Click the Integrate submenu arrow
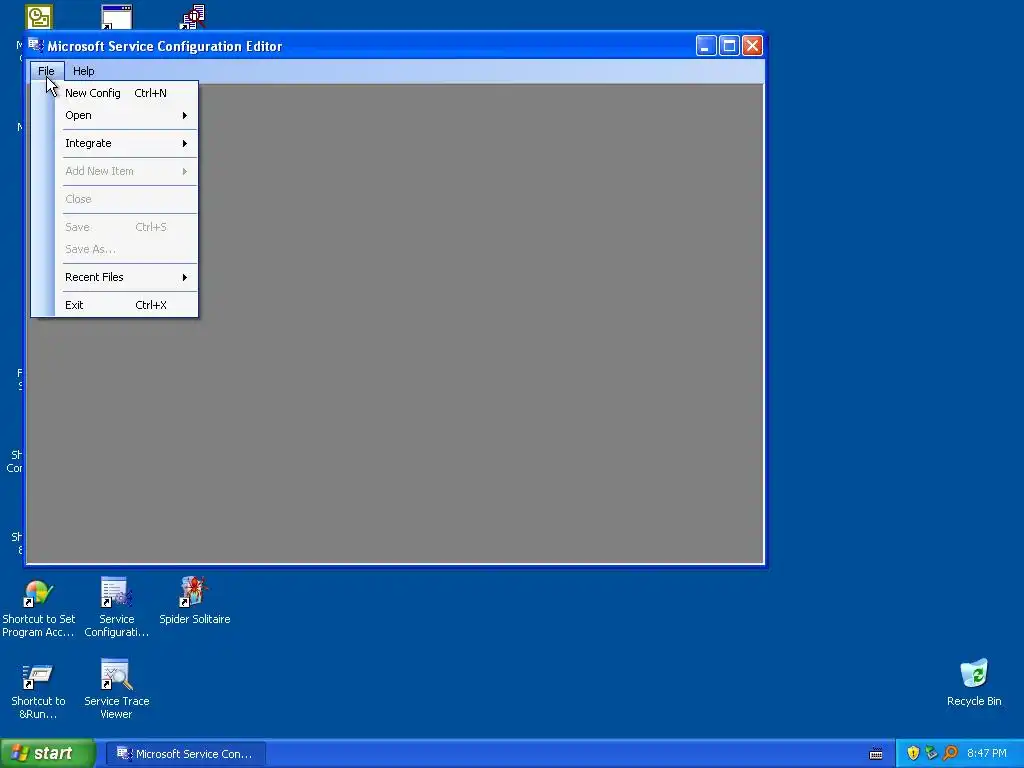The width and height of the screenshot is (1024, 768). tap(185, 144)
